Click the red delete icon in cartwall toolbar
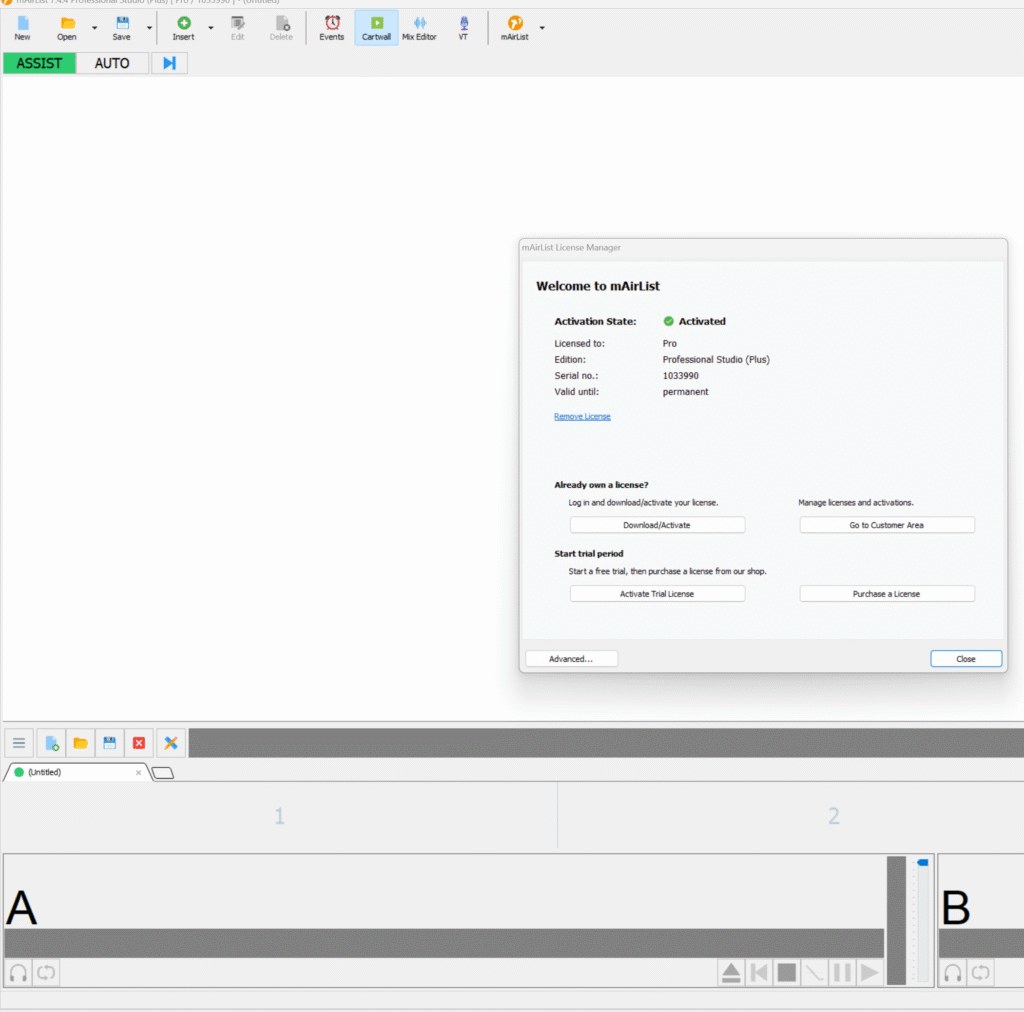Viewport: 1024px width, 1012px height. (139, 743)
